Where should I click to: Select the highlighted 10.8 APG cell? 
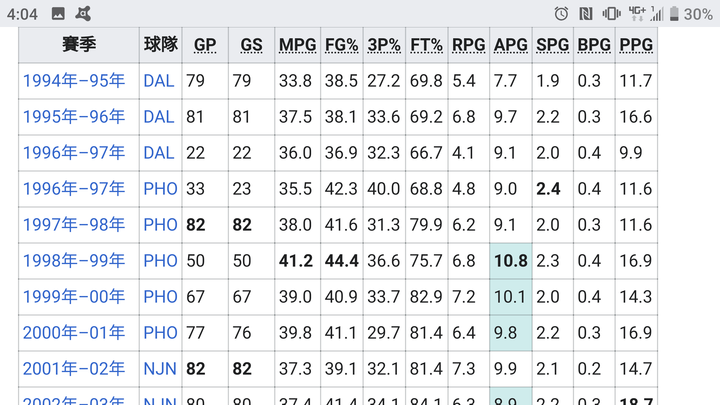click(511, 261)
